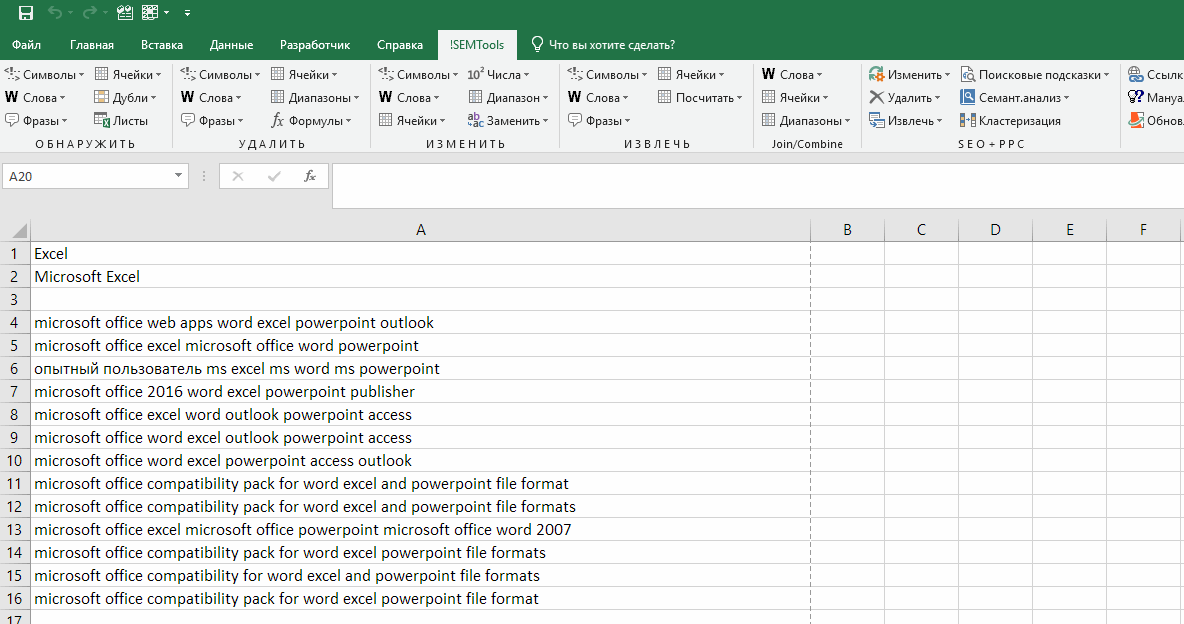
Task: Click the Name Box showing A20
Action: click(87, 176)
